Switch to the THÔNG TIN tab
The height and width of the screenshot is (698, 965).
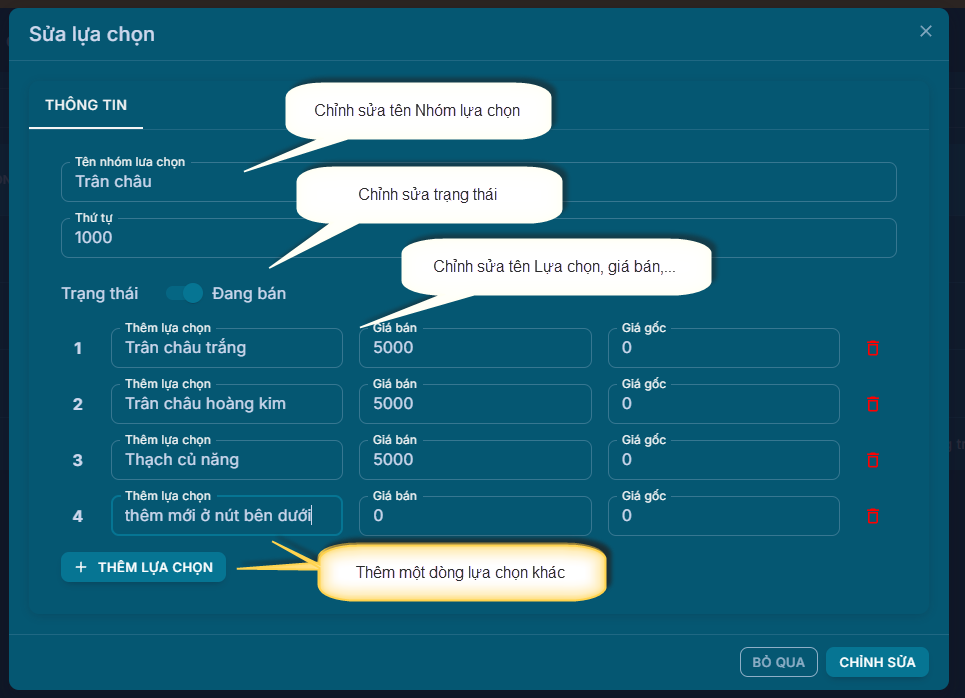pos(86,105)
